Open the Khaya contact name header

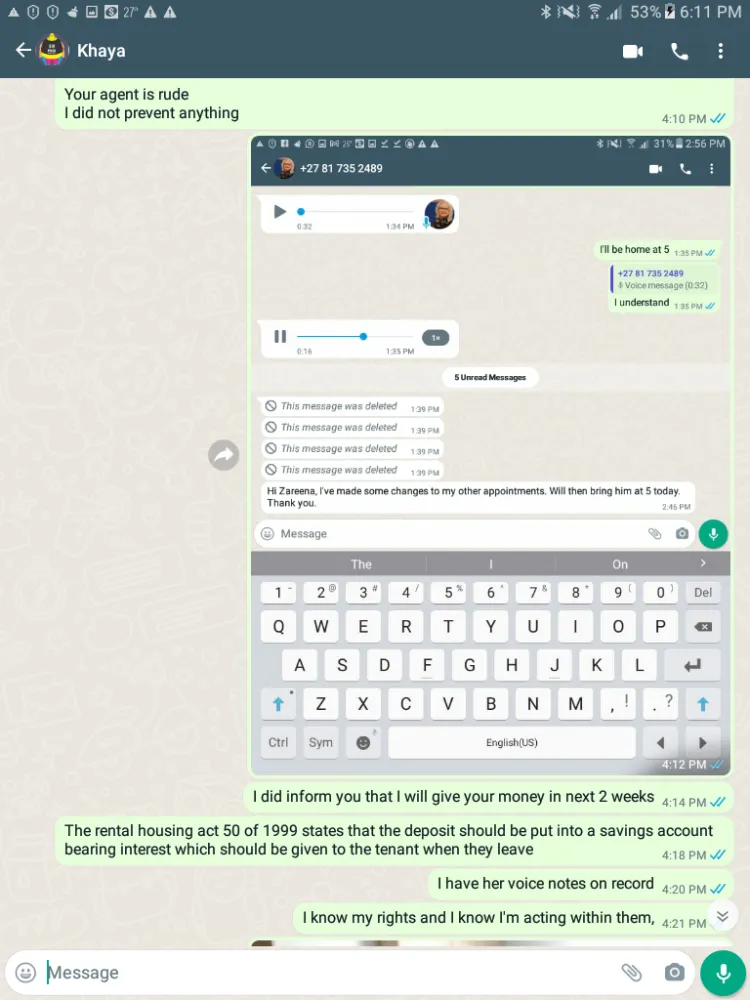pyautogui.click(x=101, y=51)
